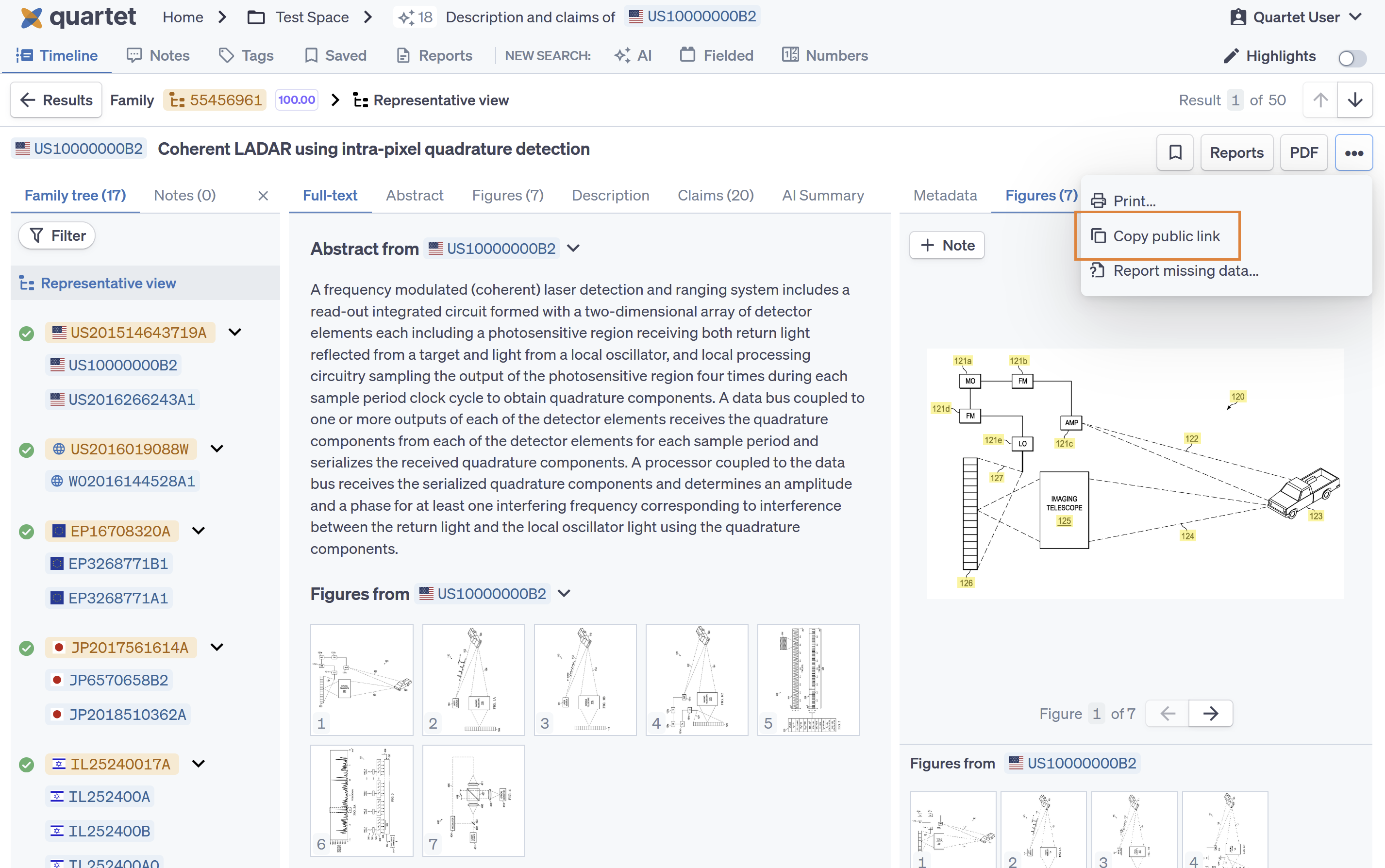The width and height of the screenshot is (1385, 868).
Task: Go to next result with down arrow
Action: tap(1354, 100)
